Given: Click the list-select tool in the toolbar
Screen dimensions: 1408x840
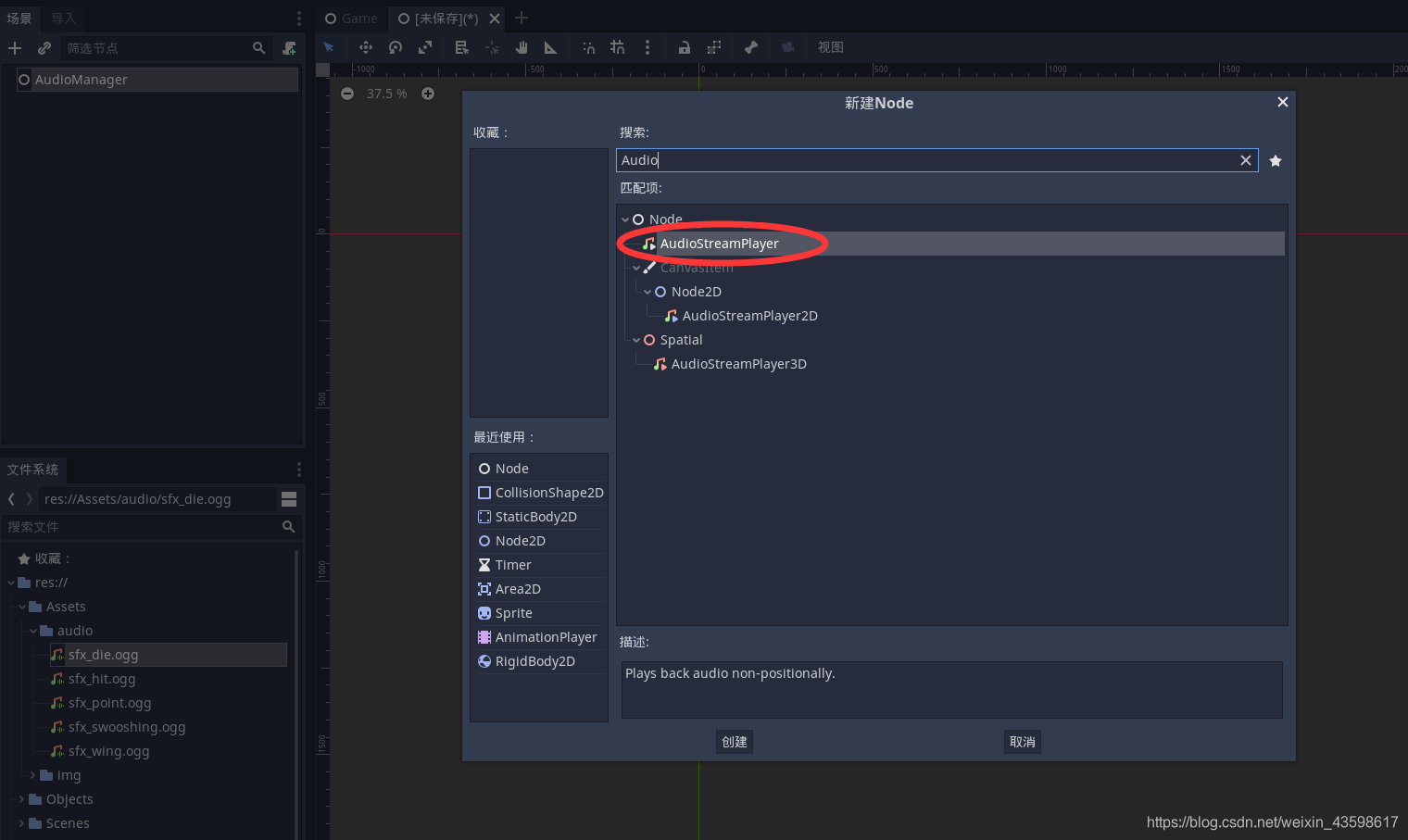Looking at the screenshot, I should [461, 47].
